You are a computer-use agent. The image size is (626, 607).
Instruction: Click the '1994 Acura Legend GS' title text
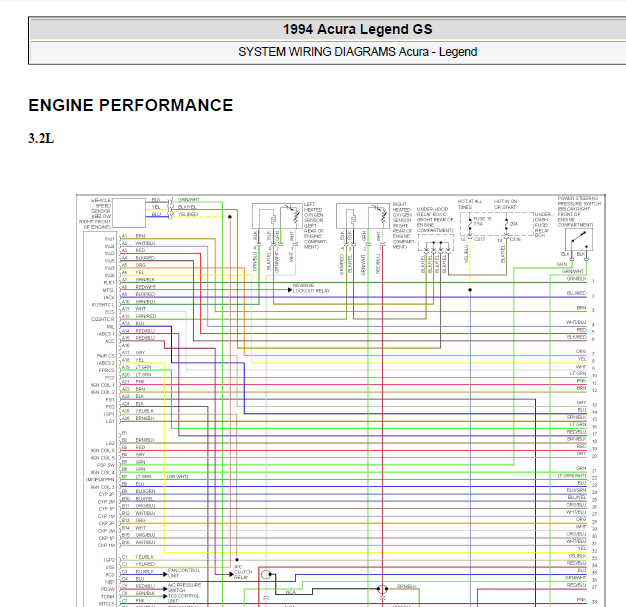[357, 29]
